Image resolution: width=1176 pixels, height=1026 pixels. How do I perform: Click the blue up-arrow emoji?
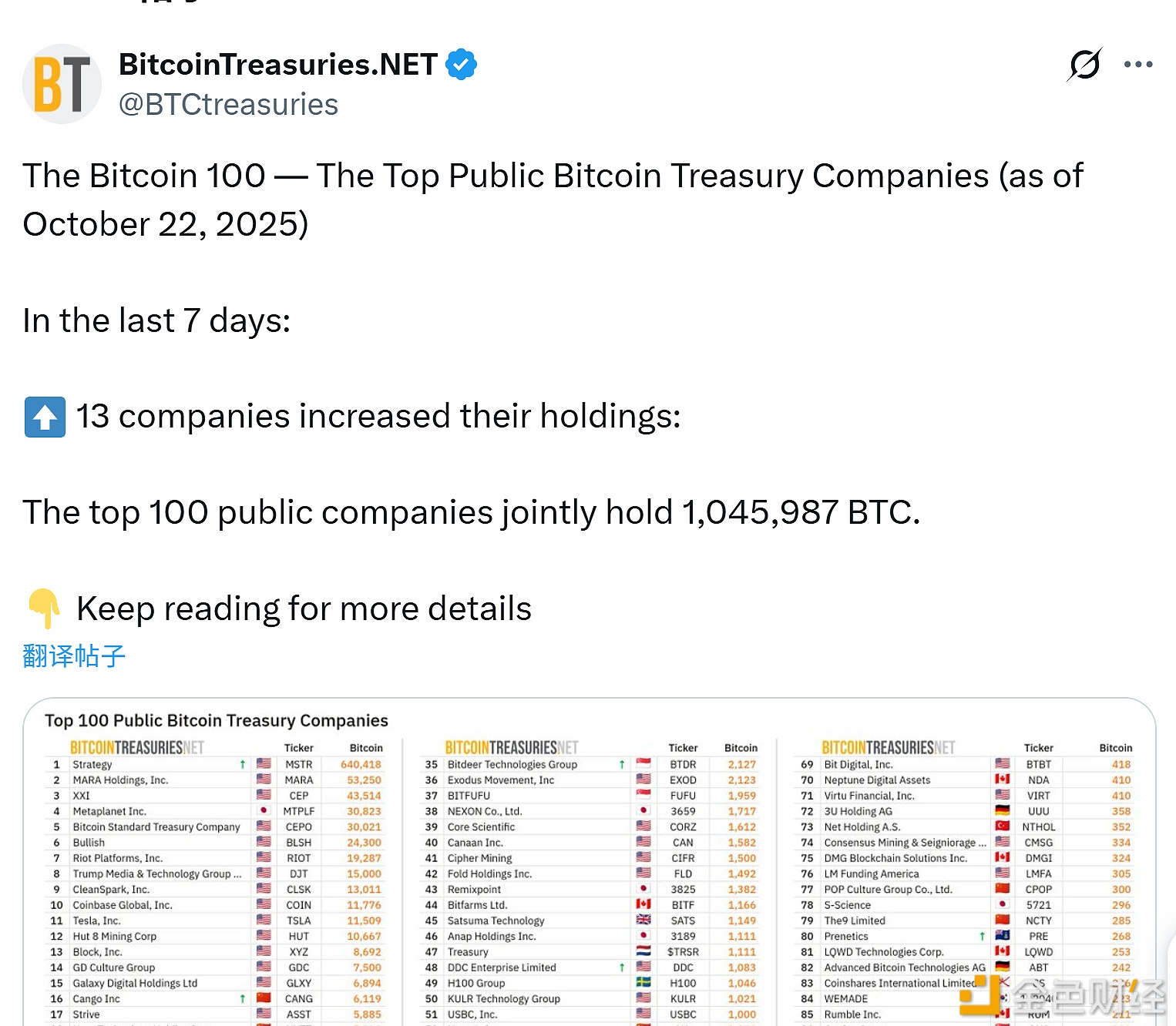(45, 417)
